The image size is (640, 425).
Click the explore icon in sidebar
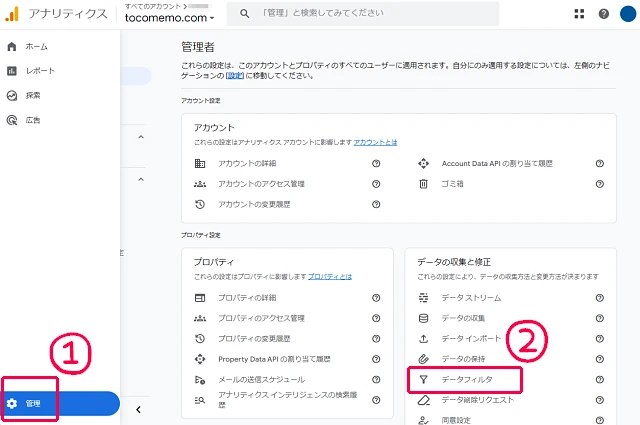click(12, 96)
